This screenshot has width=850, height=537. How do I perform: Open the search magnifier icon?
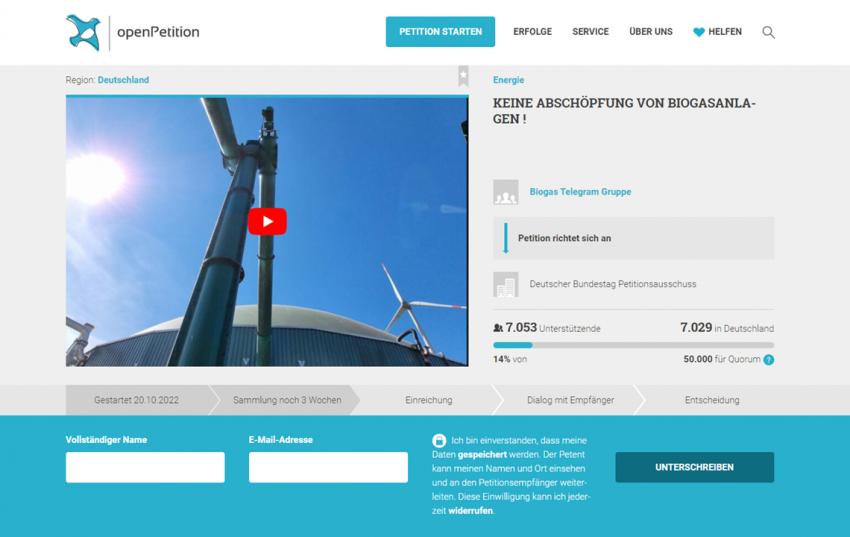coord(768,32)
